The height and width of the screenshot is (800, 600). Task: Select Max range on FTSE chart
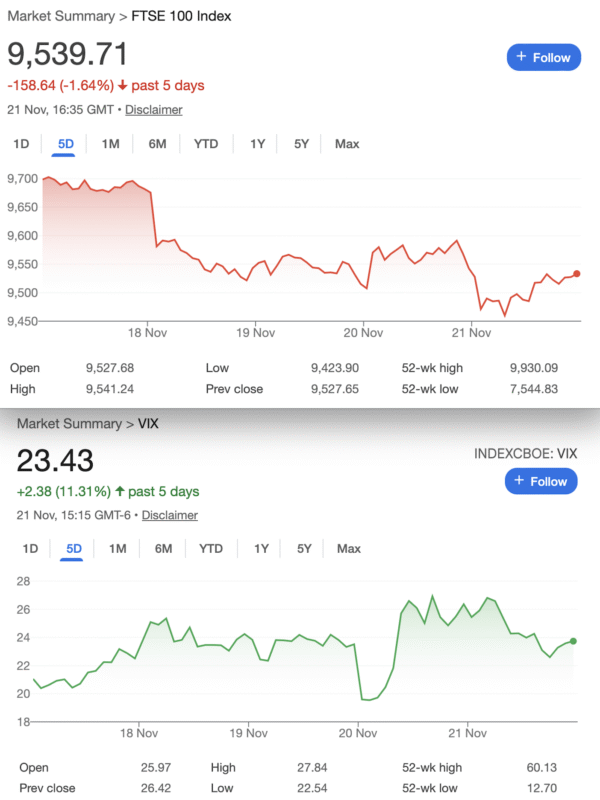coord(347,144)
